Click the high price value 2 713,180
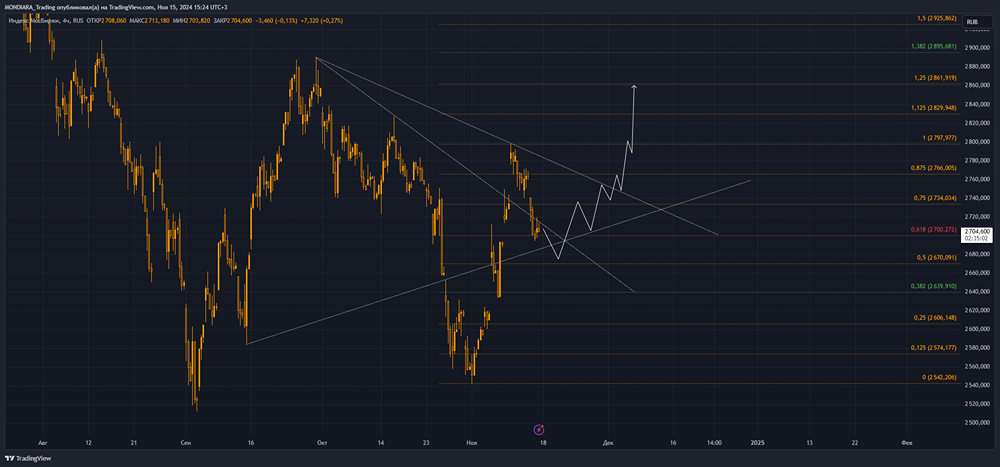This screenshot has width=1000, height=467. click(x=156, y=20)
